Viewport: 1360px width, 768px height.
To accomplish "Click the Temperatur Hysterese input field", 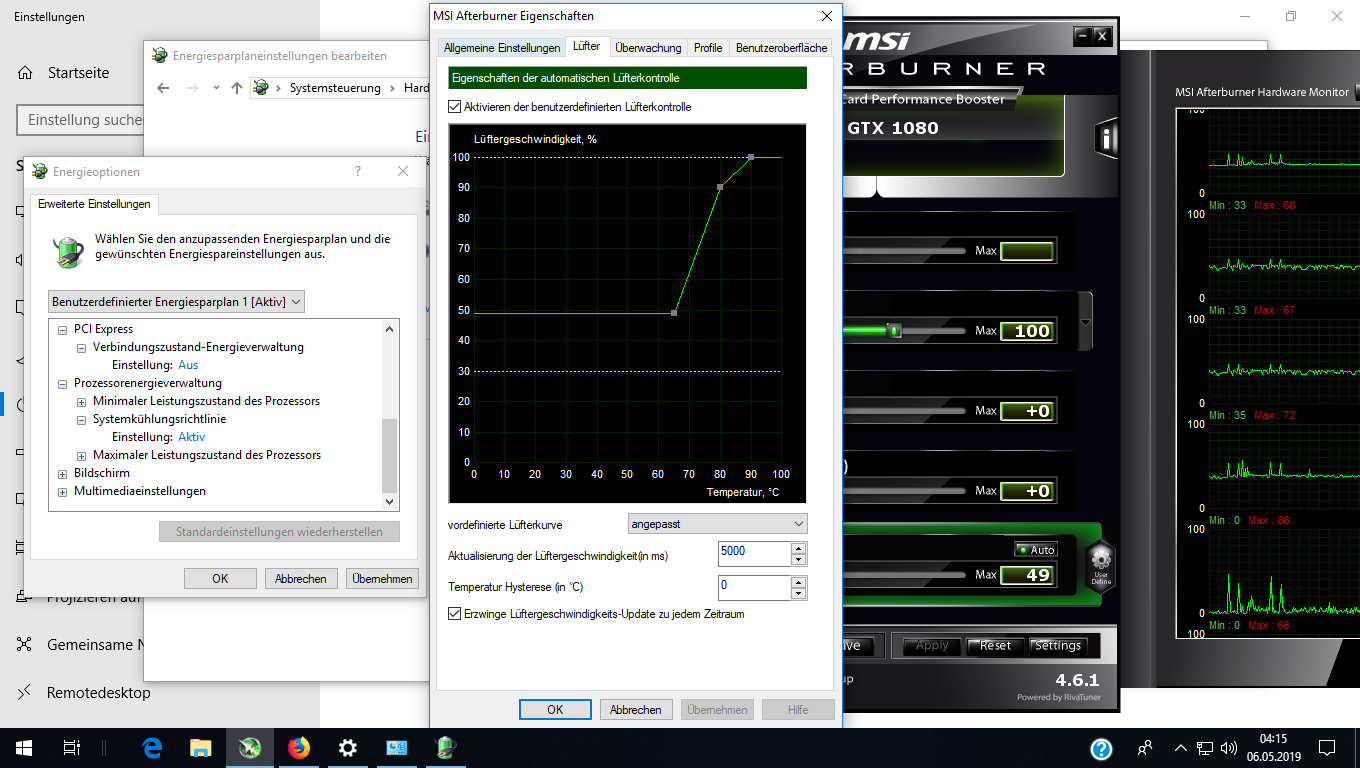I will coord(755,587).
